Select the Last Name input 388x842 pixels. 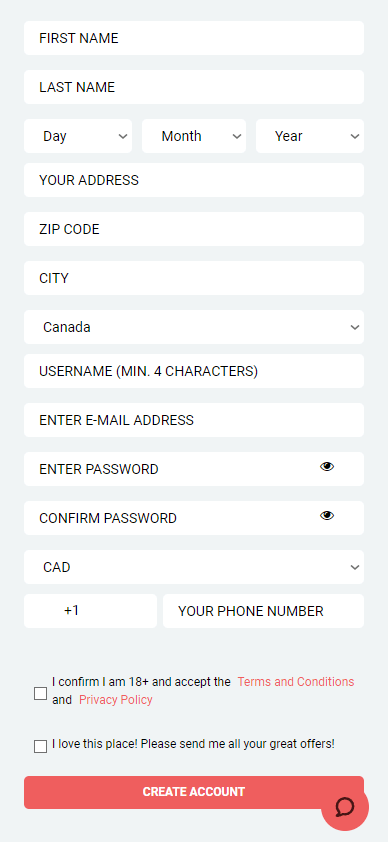(194, 87)
